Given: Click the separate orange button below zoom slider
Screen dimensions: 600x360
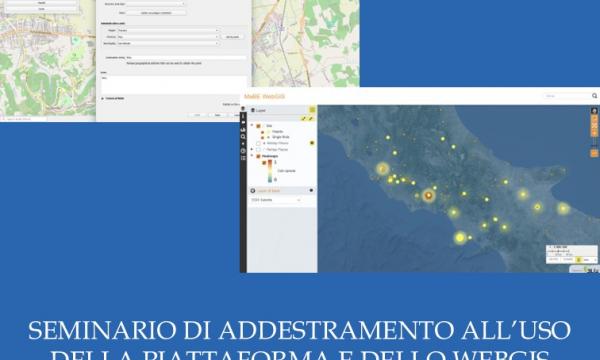Looking at the screenshot, I should pos(594,153).
